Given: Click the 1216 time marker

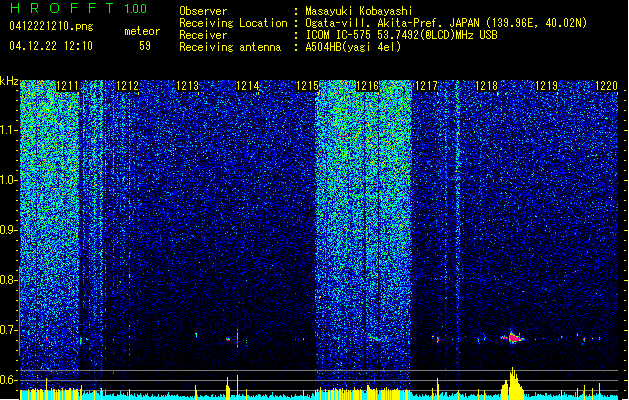Looking at the screenshot, I should coord(367,86).
